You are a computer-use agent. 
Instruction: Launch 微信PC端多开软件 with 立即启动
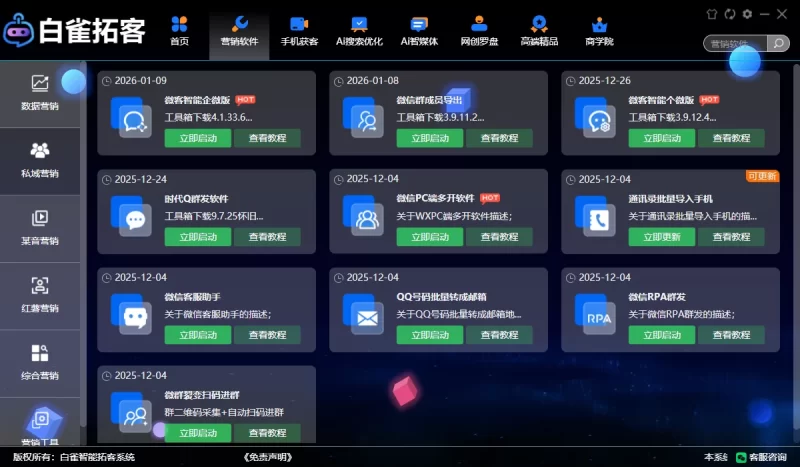point(430,237)
